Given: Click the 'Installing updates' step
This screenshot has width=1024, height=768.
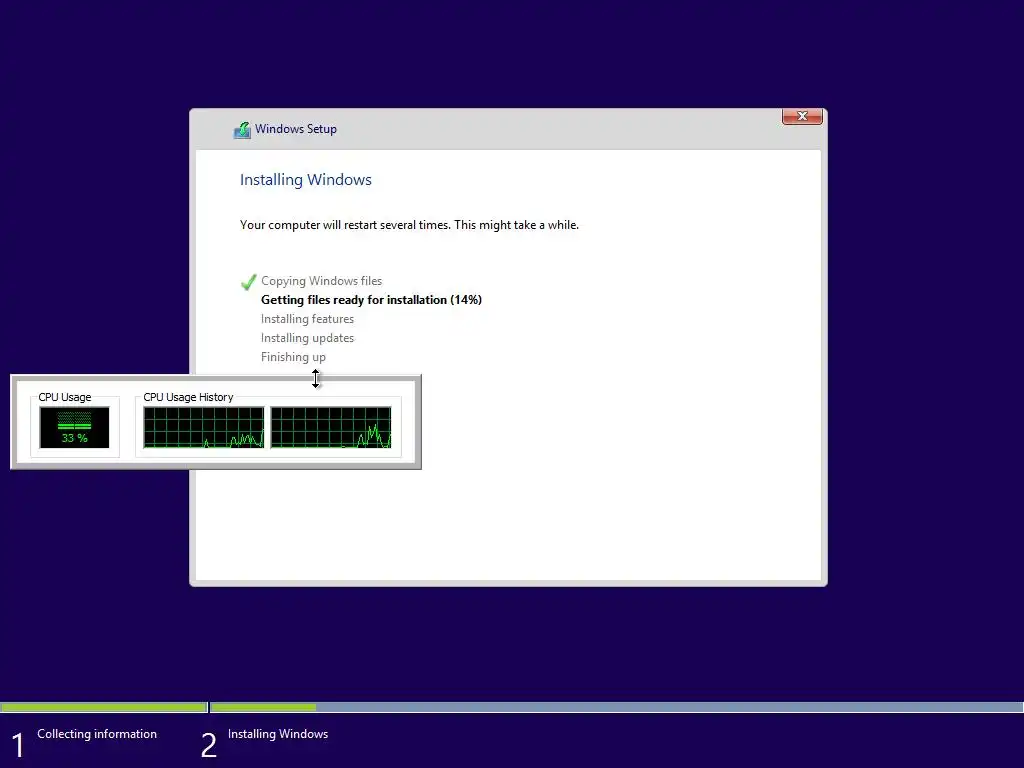Looking at the screenshot, I should point(307,338).
